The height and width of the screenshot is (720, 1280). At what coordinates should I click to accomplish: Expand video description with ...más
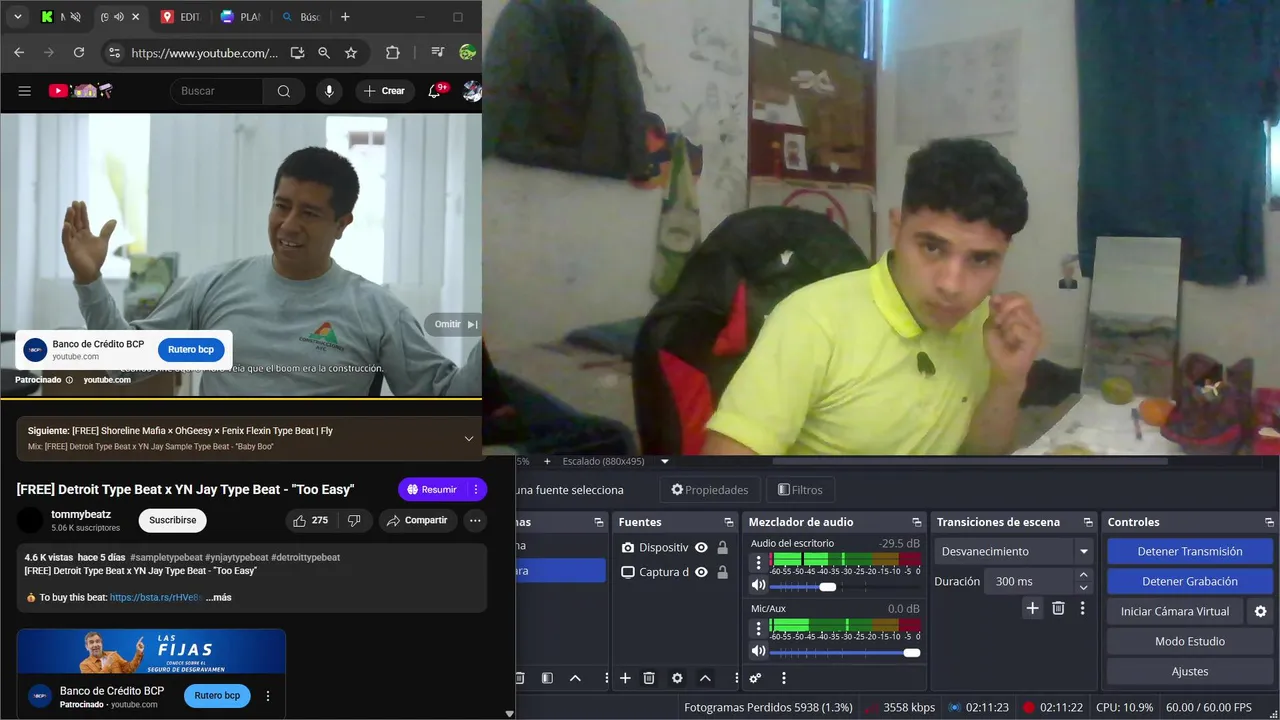[219, 597]
